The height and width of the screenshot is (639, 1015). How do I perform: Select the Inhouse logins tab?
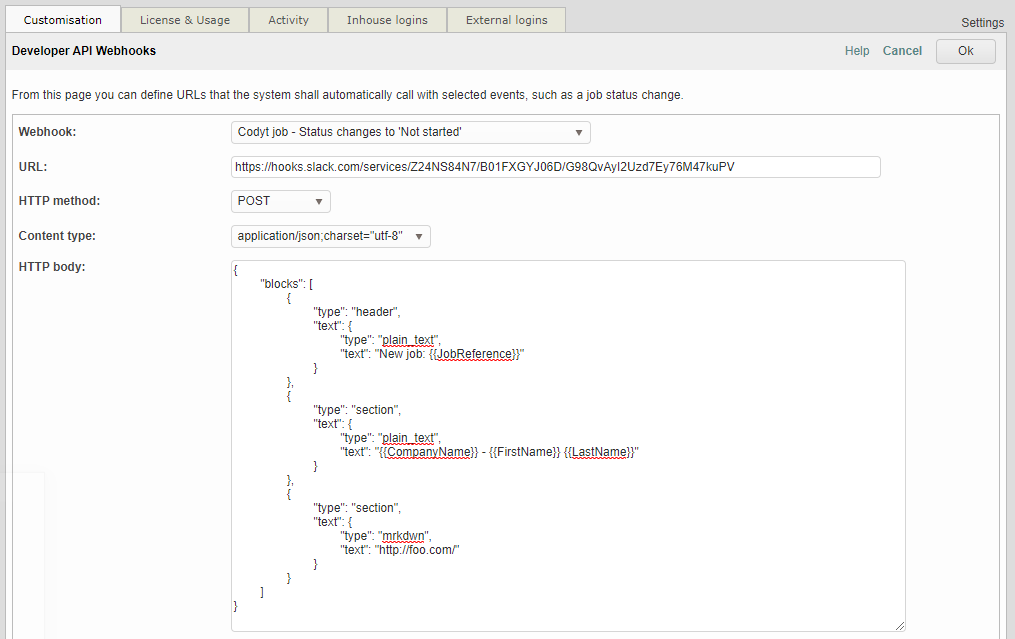click(x=386, y=20)
